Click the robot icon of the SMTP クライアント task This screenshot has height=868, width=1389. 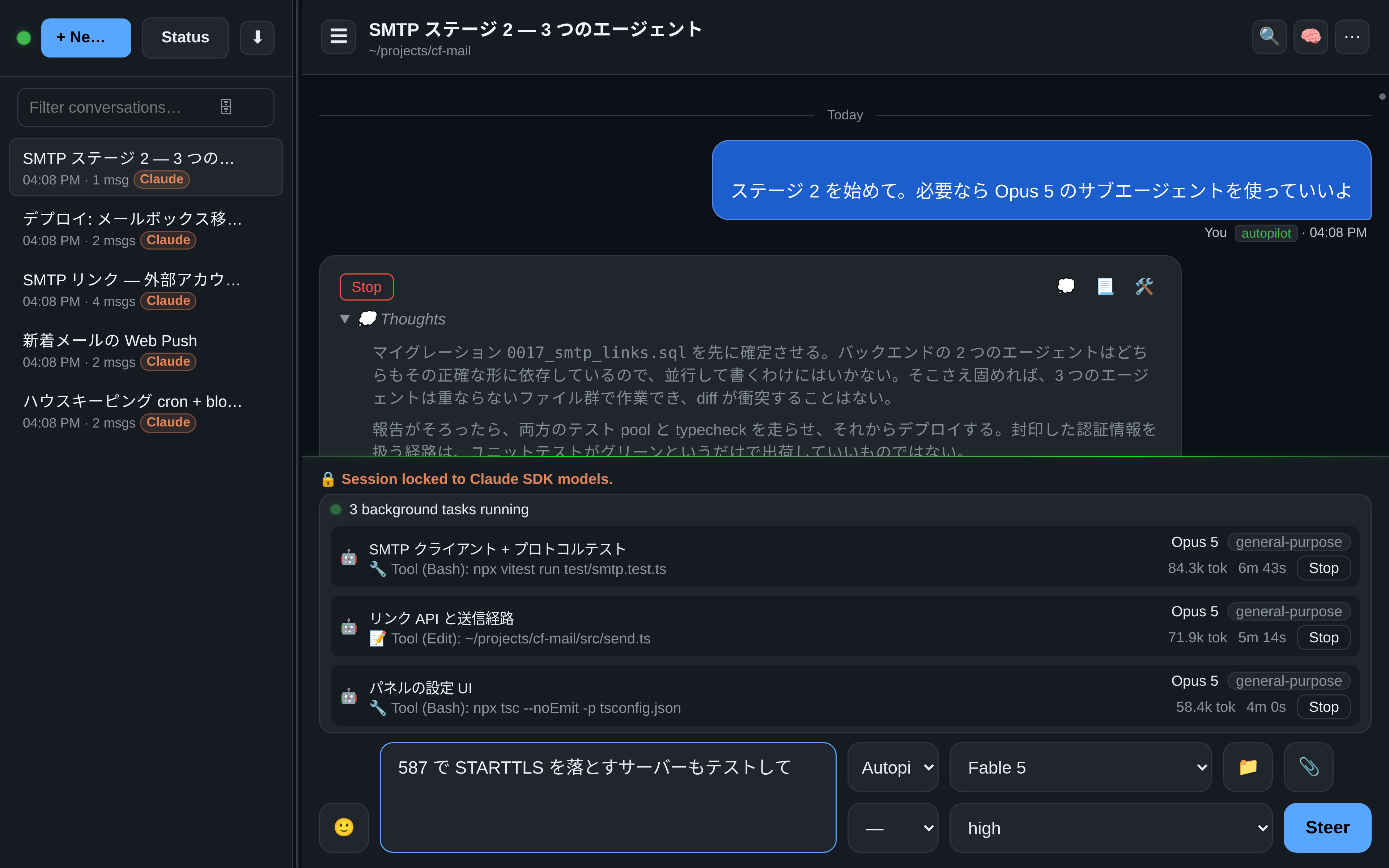click(348, 557)
